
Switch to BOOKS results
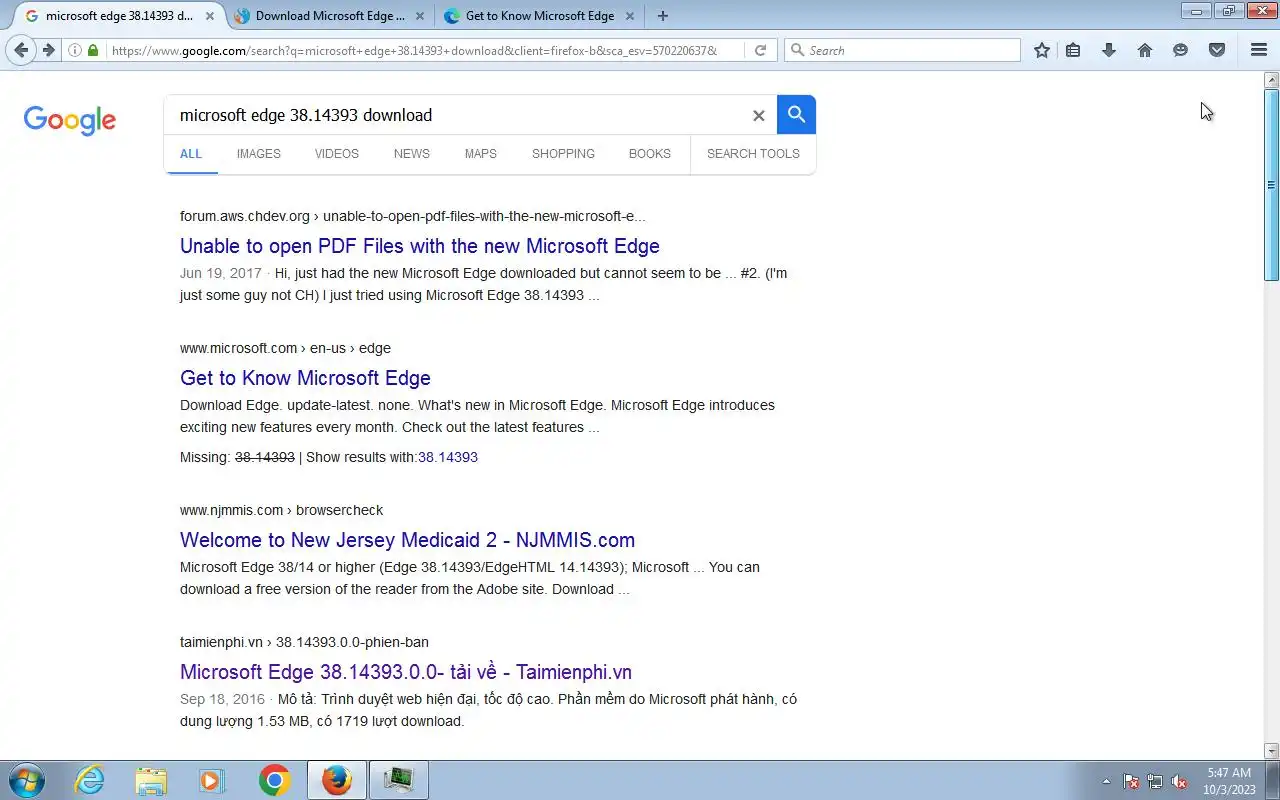pos(650,154)
